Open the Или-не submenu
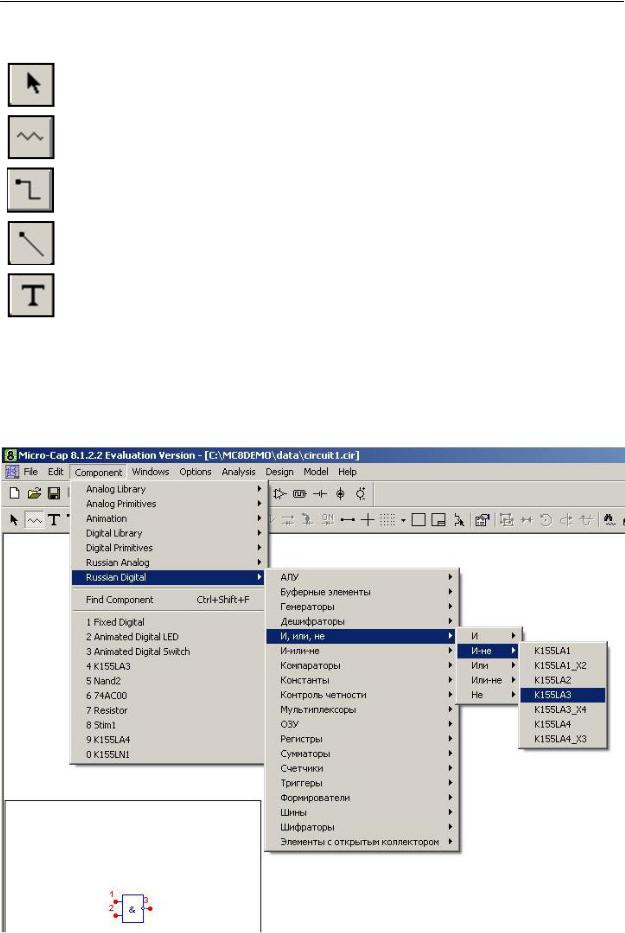Viewport: 625px width, 933px height. point(489,680)
